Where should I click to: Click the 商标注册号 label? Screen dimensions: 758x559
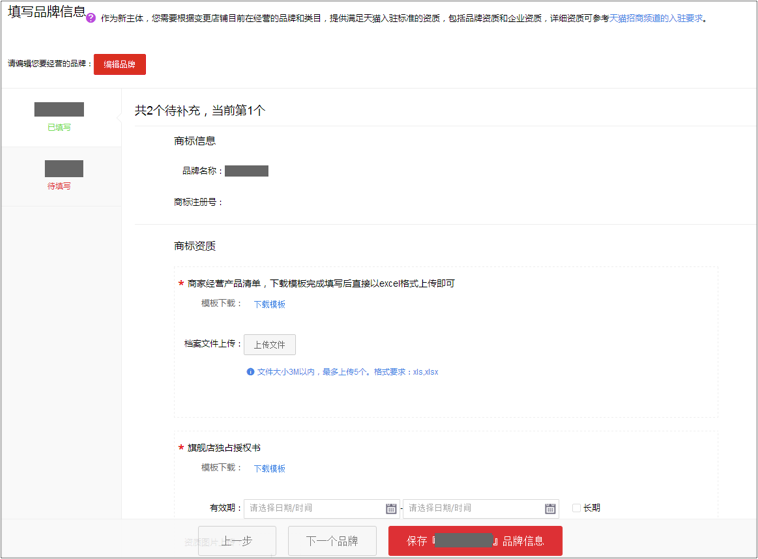point(198,202)
